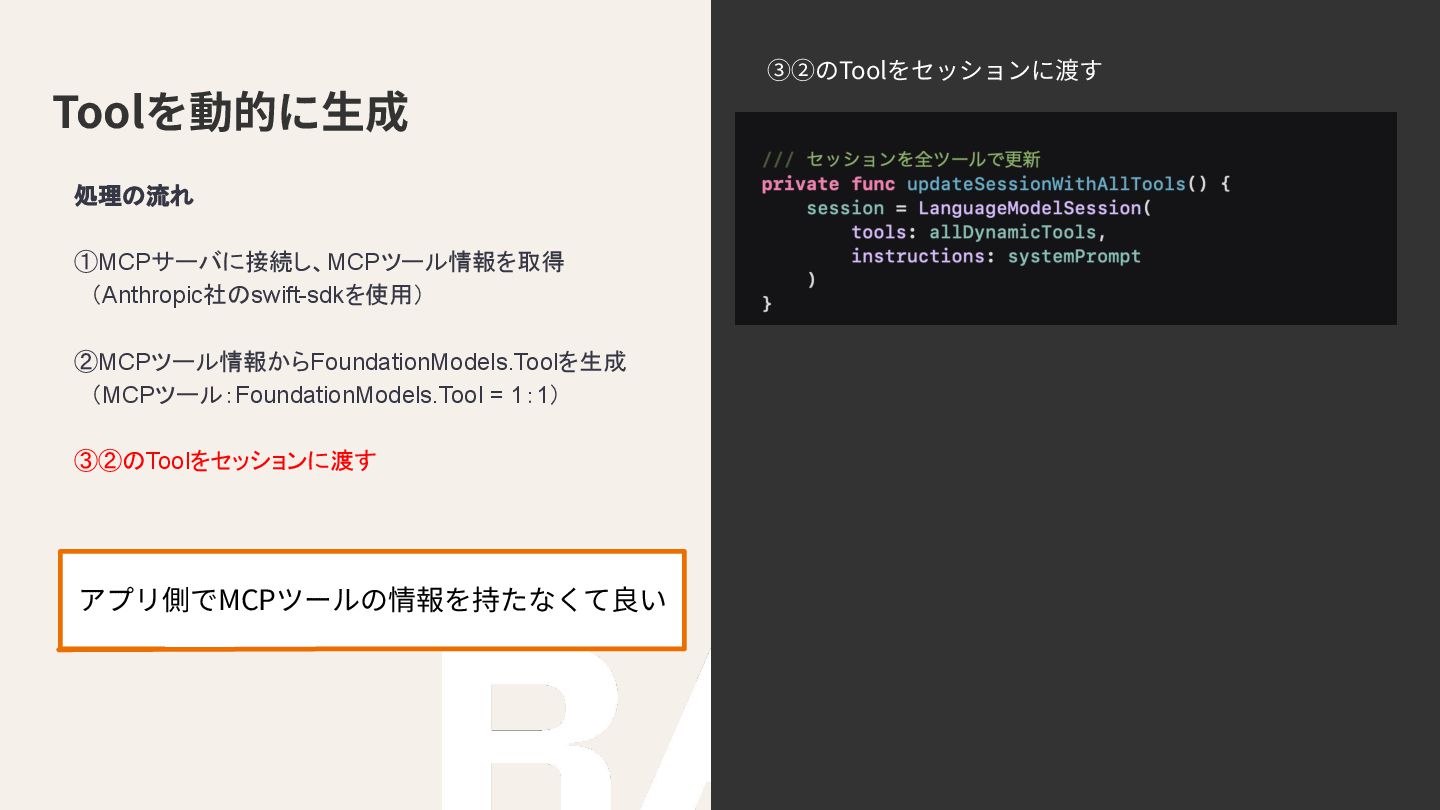The image size is (1440, 810).
Task: Click the '(MCPツール : FoundationModels.Tool = 1 : 1)' line
Action: click(x=325, y=394)
